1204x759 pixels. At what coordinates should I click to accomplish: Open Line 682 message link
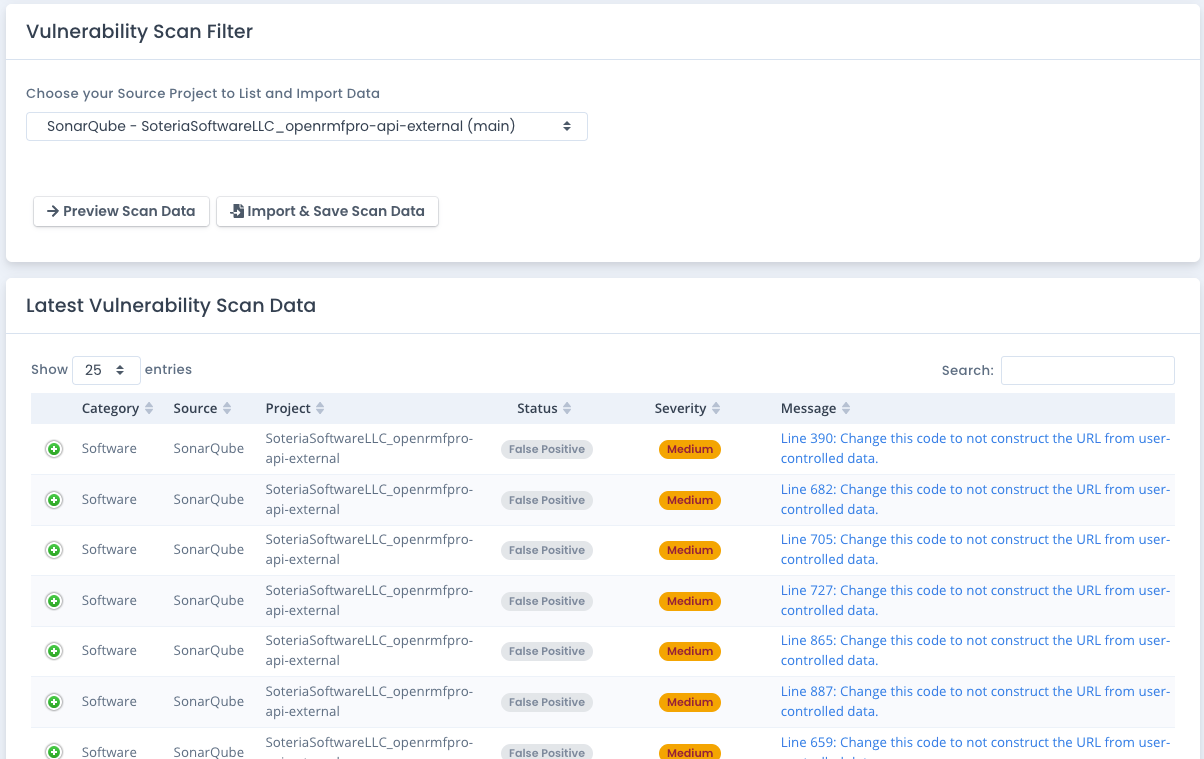coord(975,499)
